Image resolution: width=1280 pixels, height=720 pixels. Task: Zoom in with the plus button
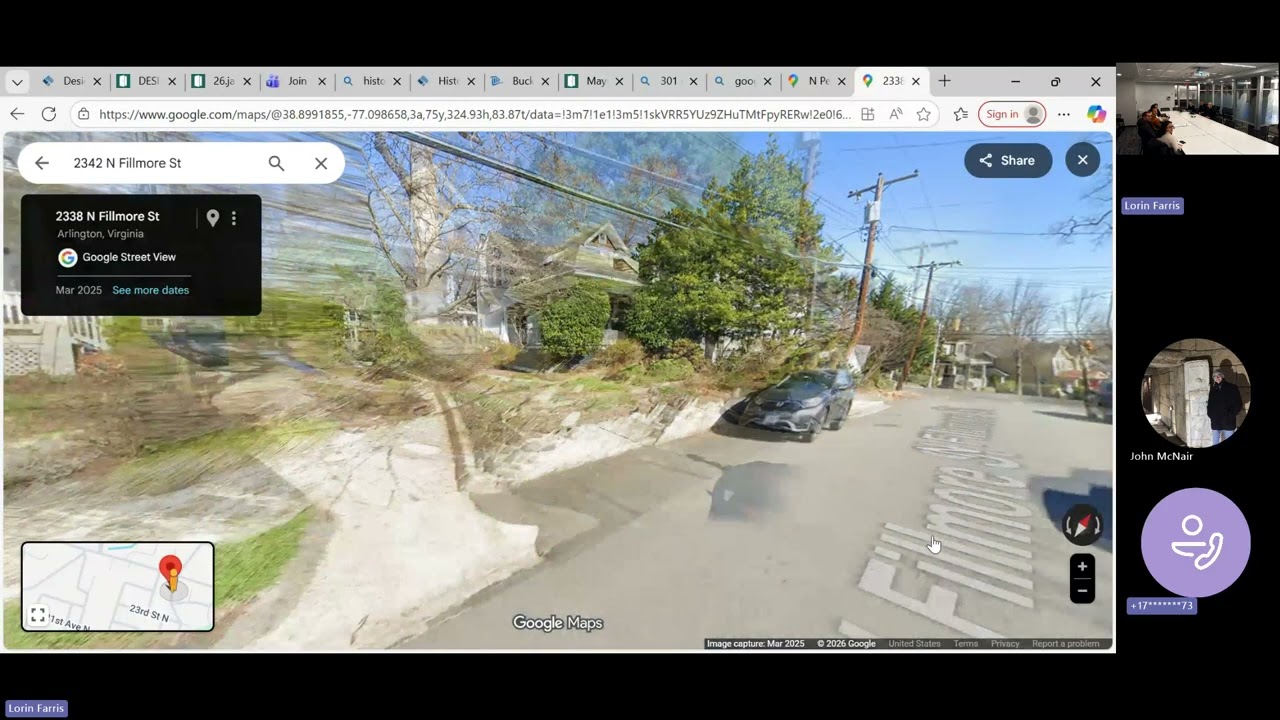[x=1082, y=567]
